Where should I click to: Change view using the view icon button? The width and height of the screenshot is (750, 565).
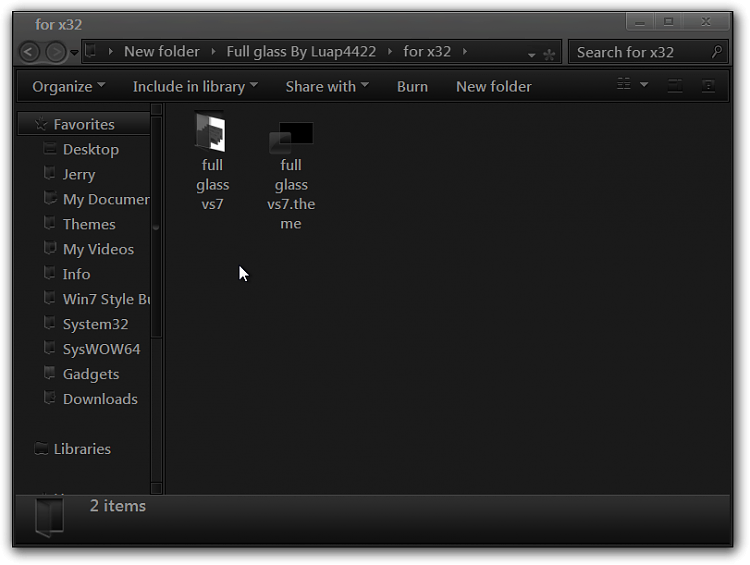(x=624, y=84)
